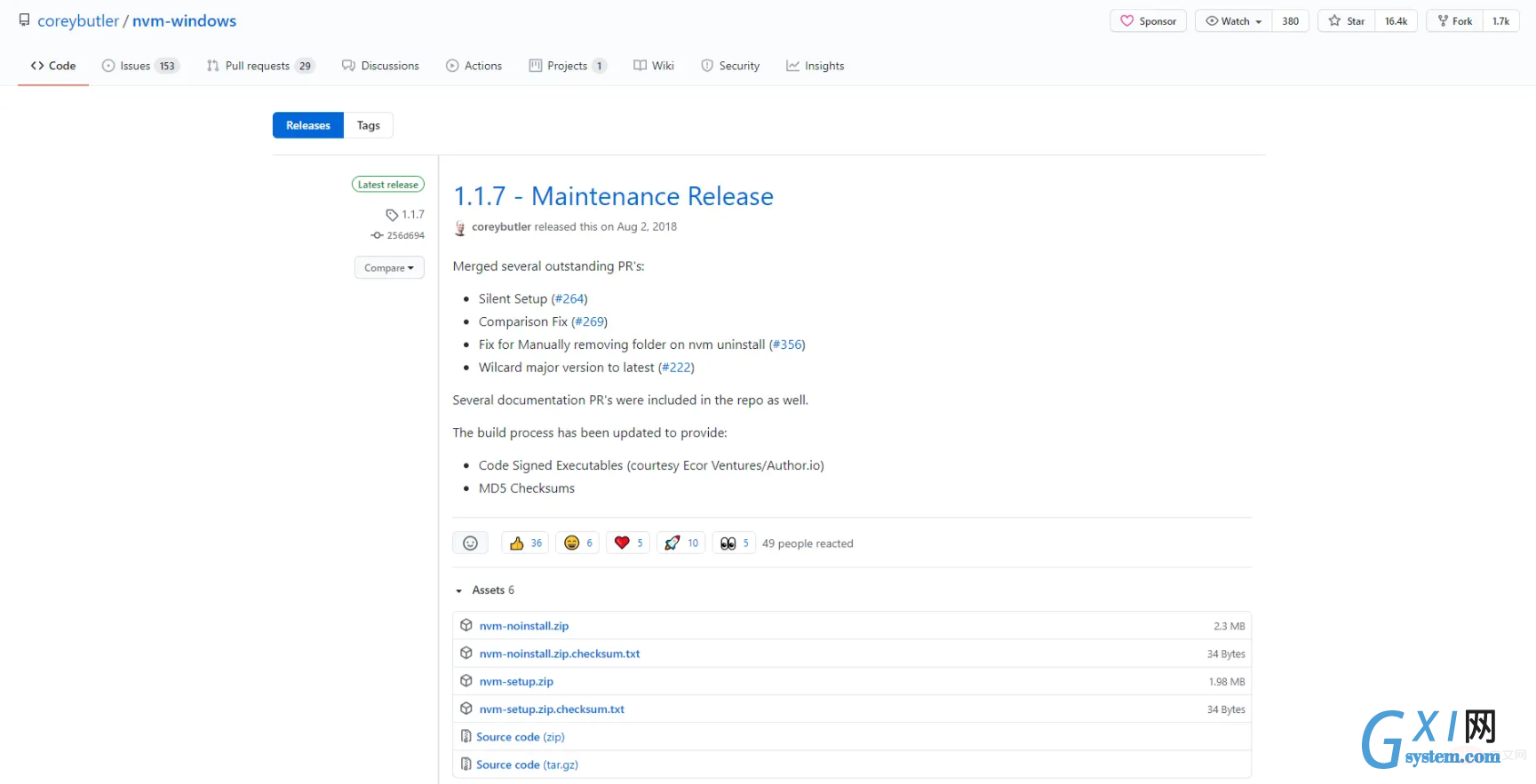Click coreybutler's avatar icon
This screenshot has height=784, width=1536.
pos(460,228)
